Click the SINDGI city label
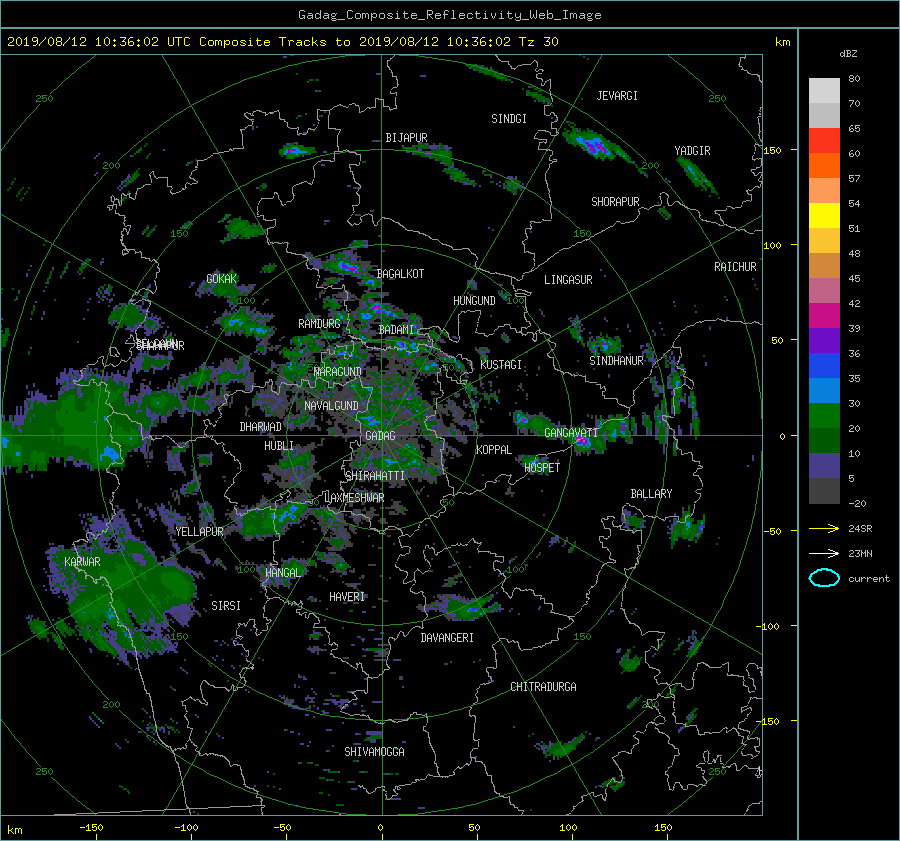Screen dimensions: 900x841 tap(509, 118)
